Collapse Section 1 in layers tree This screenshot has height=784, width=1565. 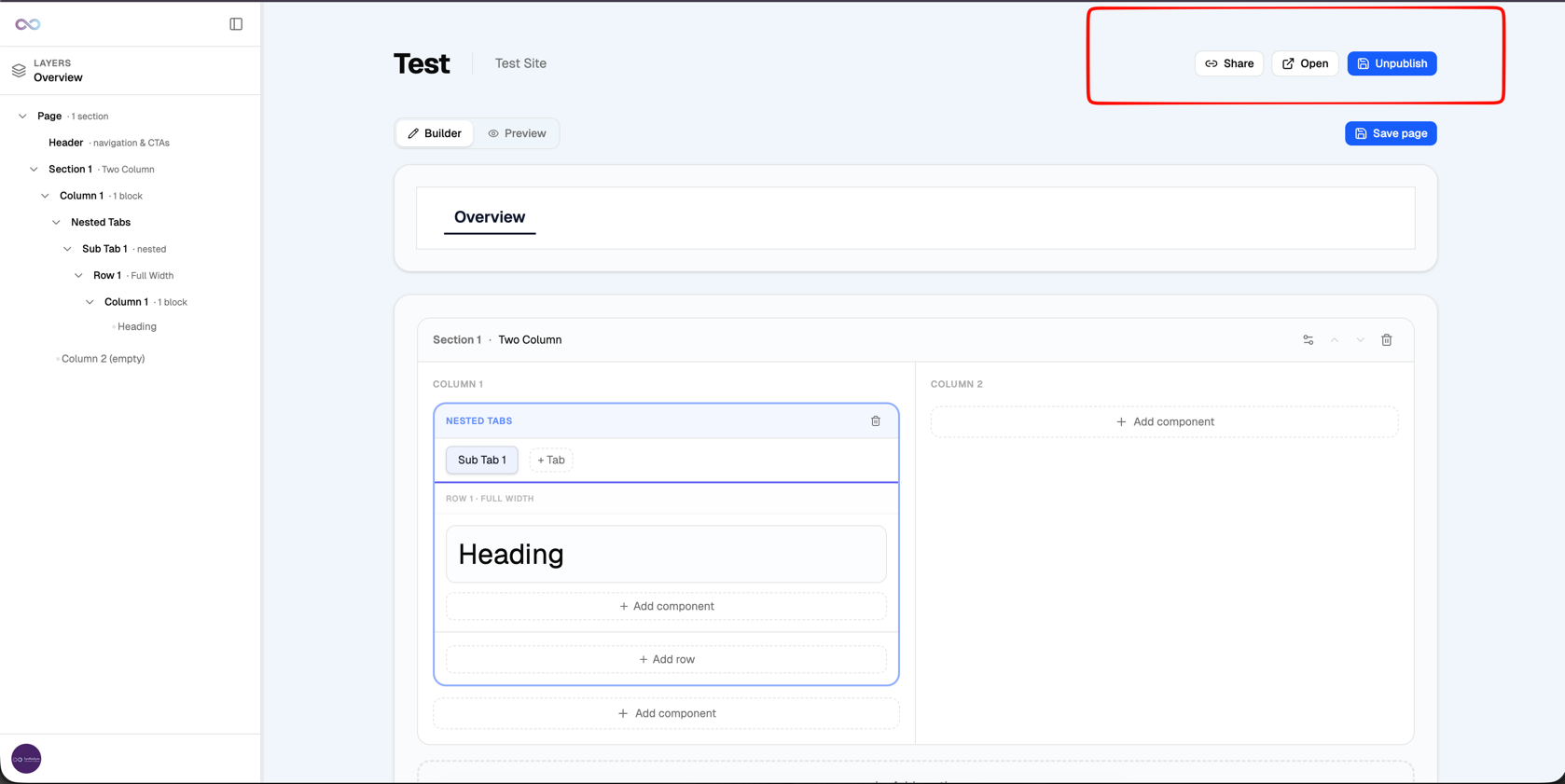point(34,170)
